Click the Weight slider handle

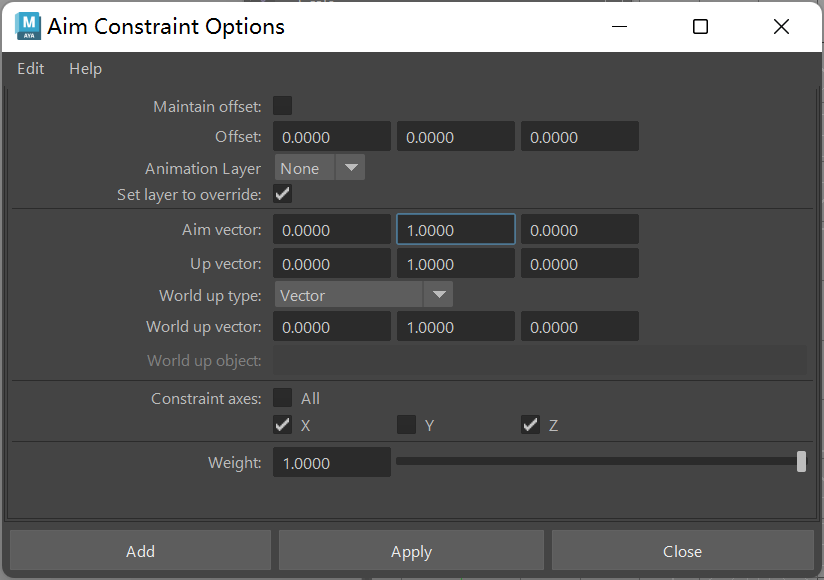click(801, 461)
